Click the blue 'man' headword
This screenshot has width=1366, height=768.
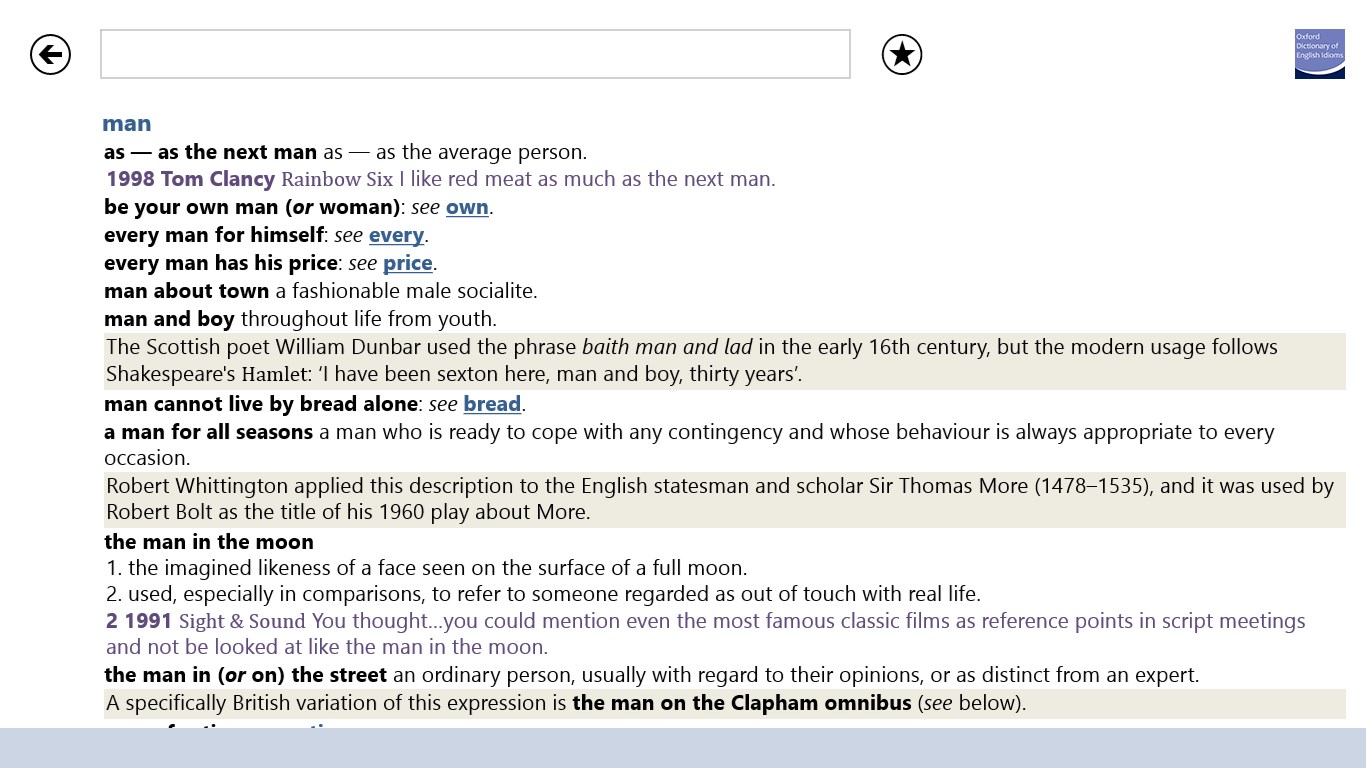(x=127, y=123)
